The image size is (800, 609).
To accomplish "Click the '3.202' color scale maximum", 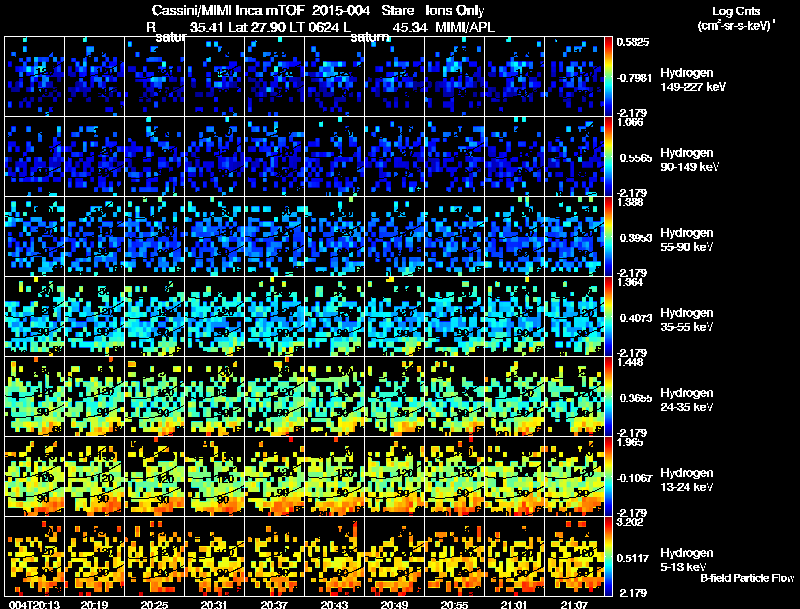I will point(630,522).
